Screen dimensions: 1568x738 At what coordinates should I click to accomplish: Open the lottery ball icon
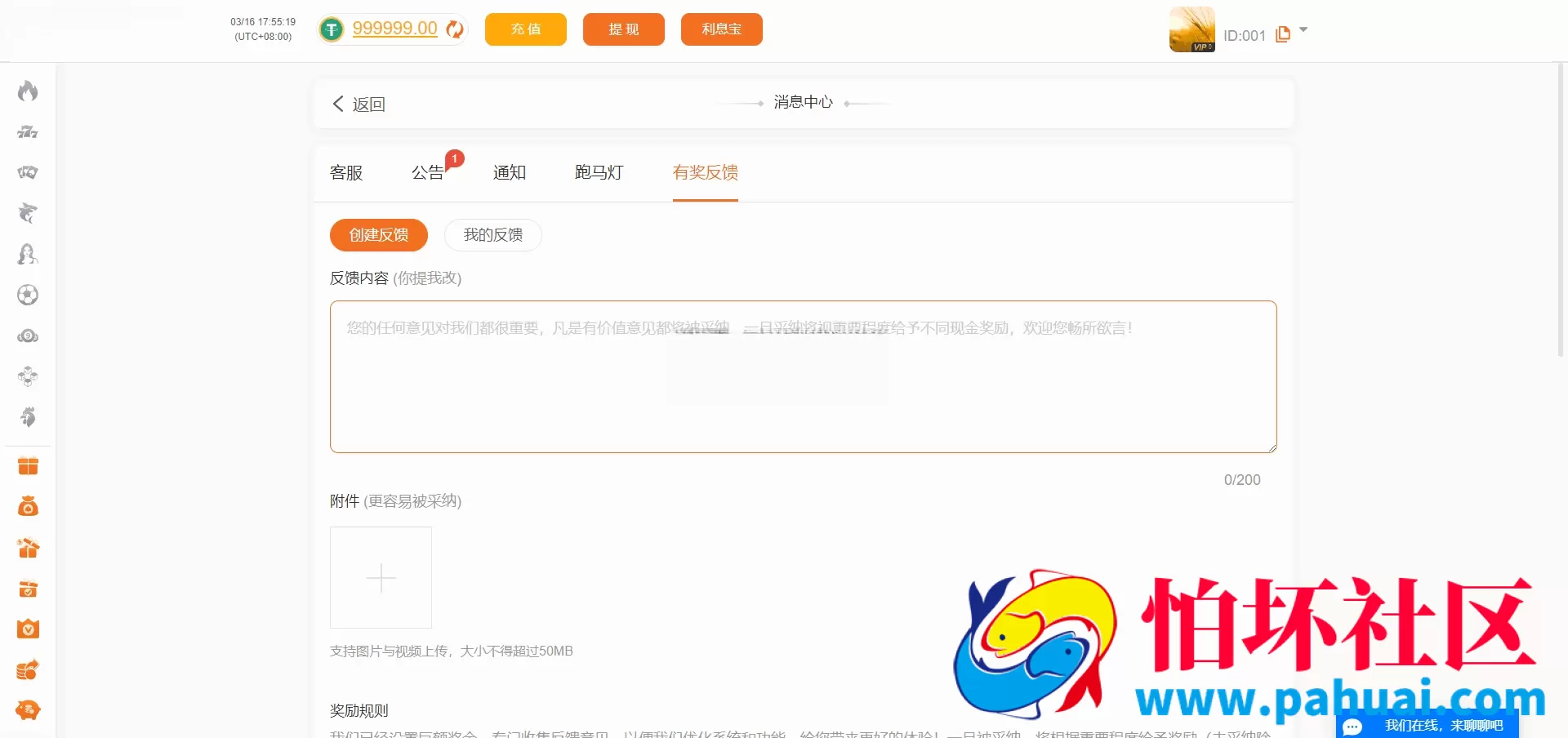point(28,336)
